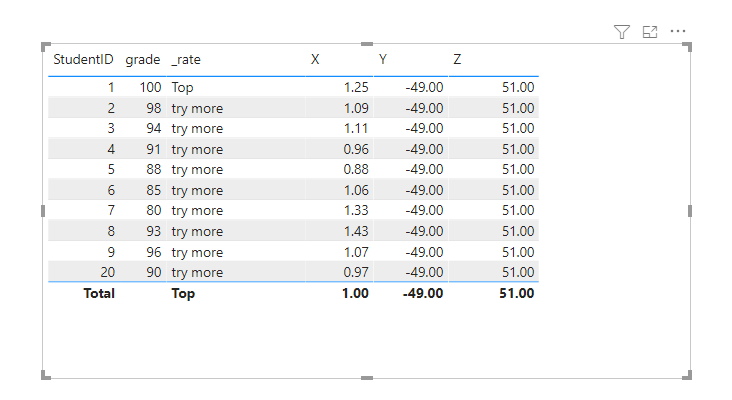The image size is (732, 400).
Task: Click the X value 1.07
Action: tap(356, 253)
